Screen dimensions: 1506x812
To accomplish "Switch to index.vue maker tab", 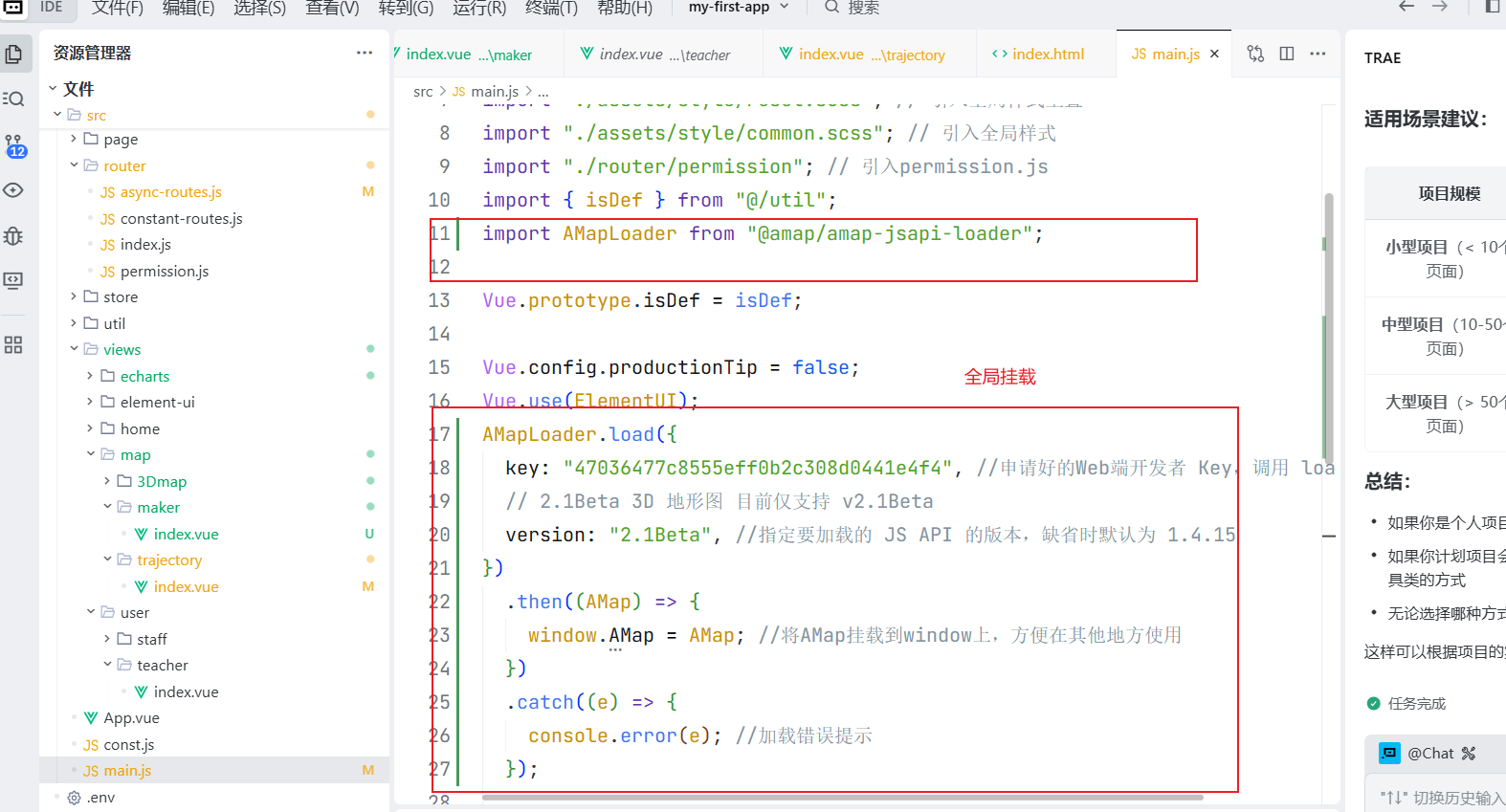I will tap(478, 54).
